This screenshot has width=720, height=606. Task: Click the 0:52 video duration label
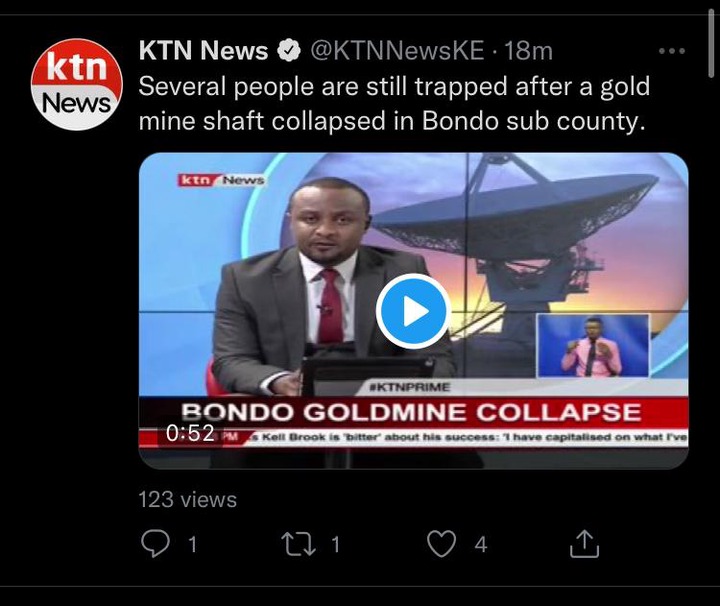tap(190, 432)
